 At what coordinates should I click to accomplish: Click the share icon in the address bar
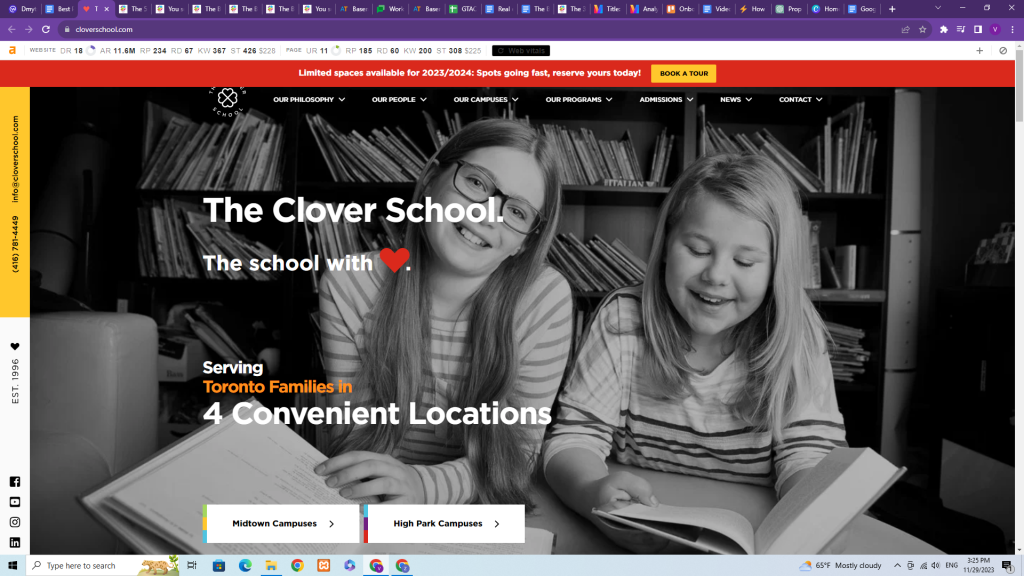coord(905,29)
